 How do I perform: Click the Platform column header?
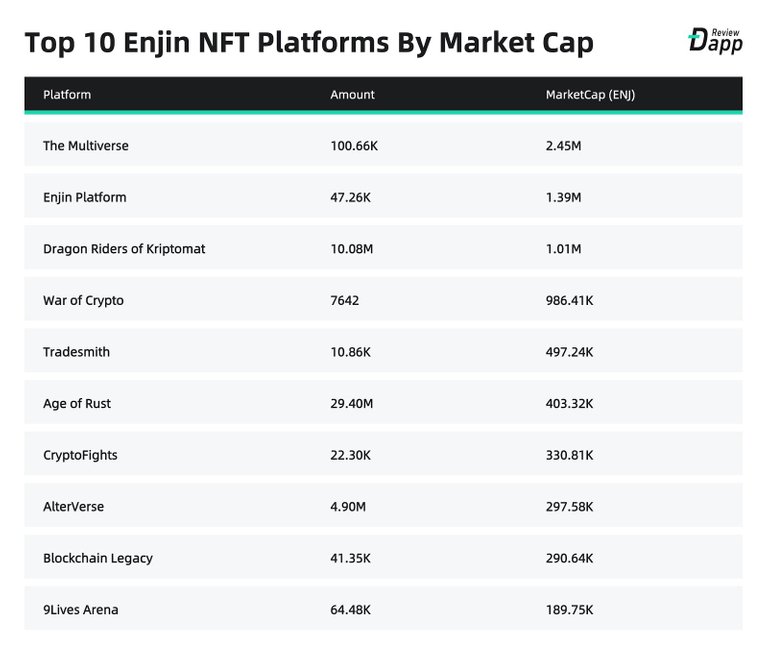(67, 95)
